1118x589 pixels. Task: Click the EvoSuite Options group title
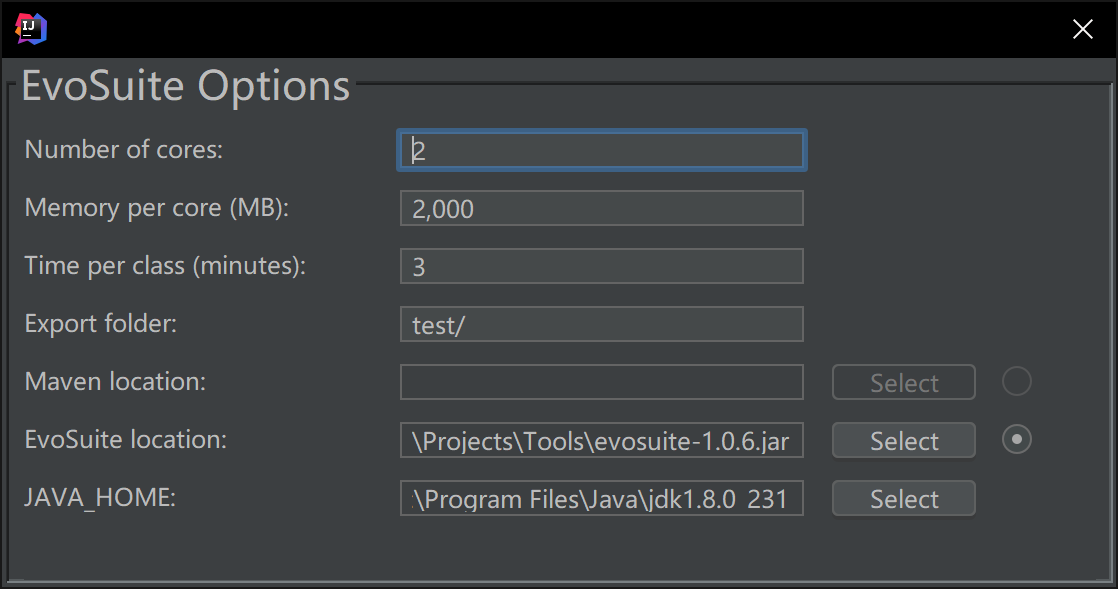[186, 86]
